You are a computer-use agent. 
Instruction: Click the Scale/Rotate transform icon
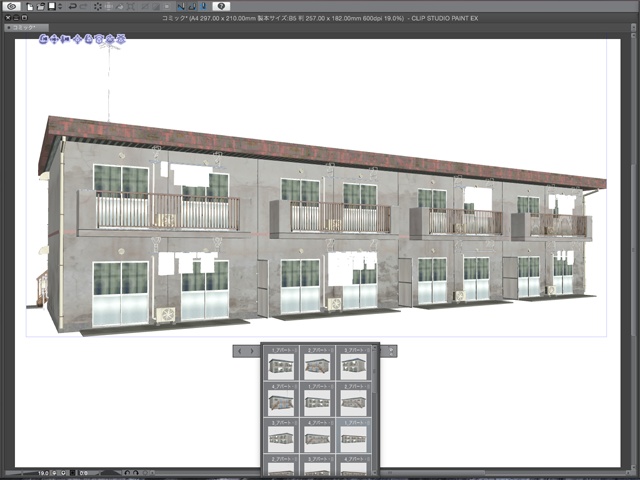pos(131,6)
